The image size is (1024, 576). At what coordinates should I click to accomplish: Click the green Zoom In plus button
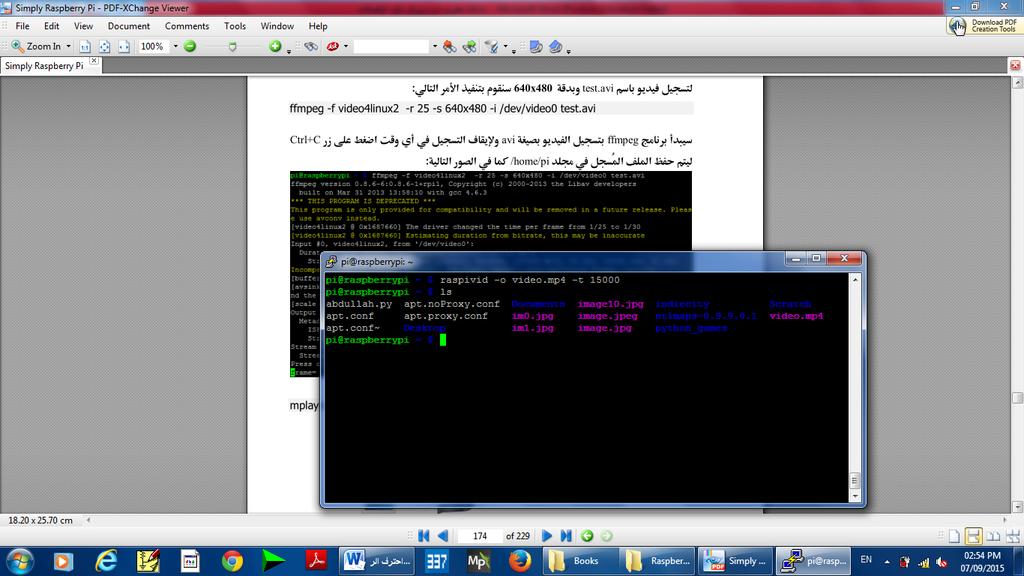[x=275, y=46]
